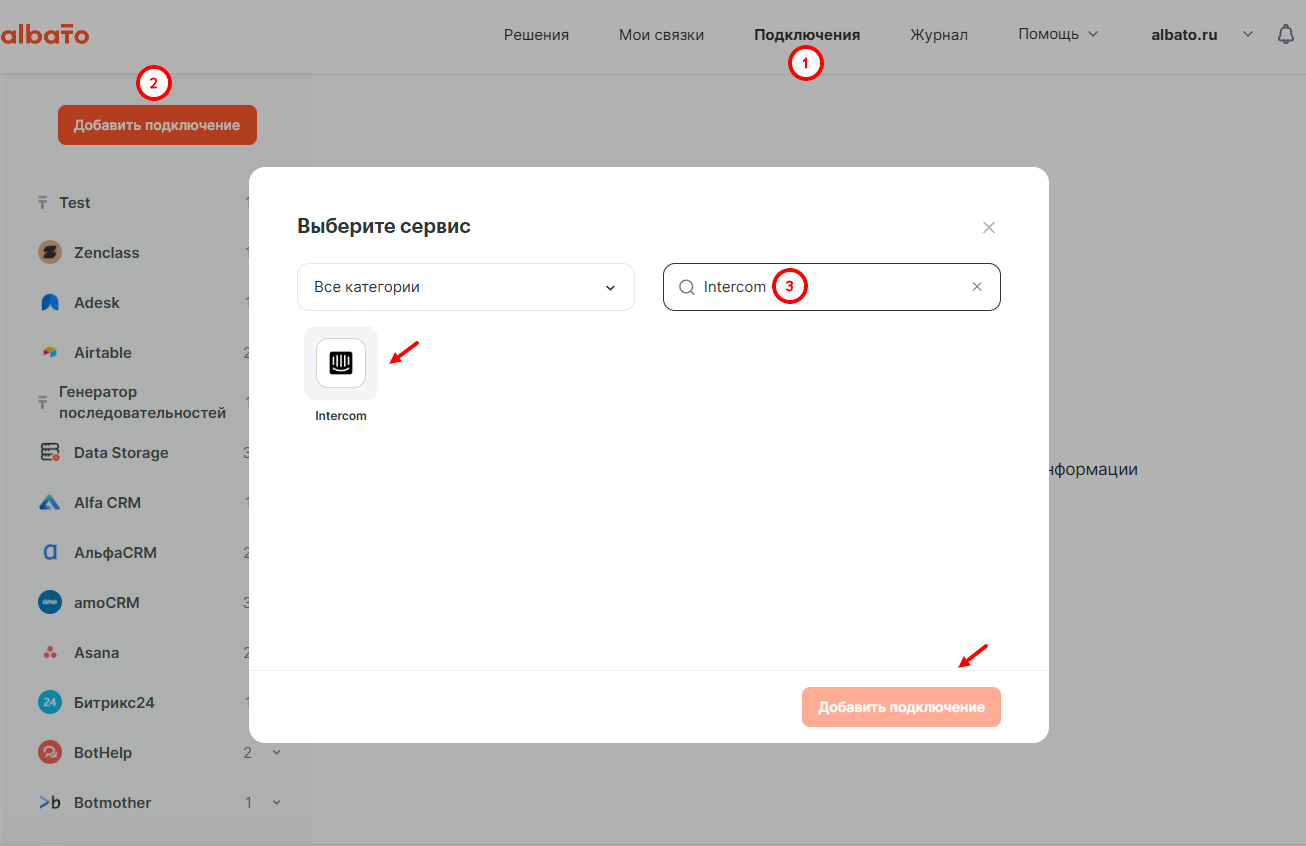Click the BotHelp icon in sidebar
Viewport: 1306px width, 846px height.
point(50,753)
